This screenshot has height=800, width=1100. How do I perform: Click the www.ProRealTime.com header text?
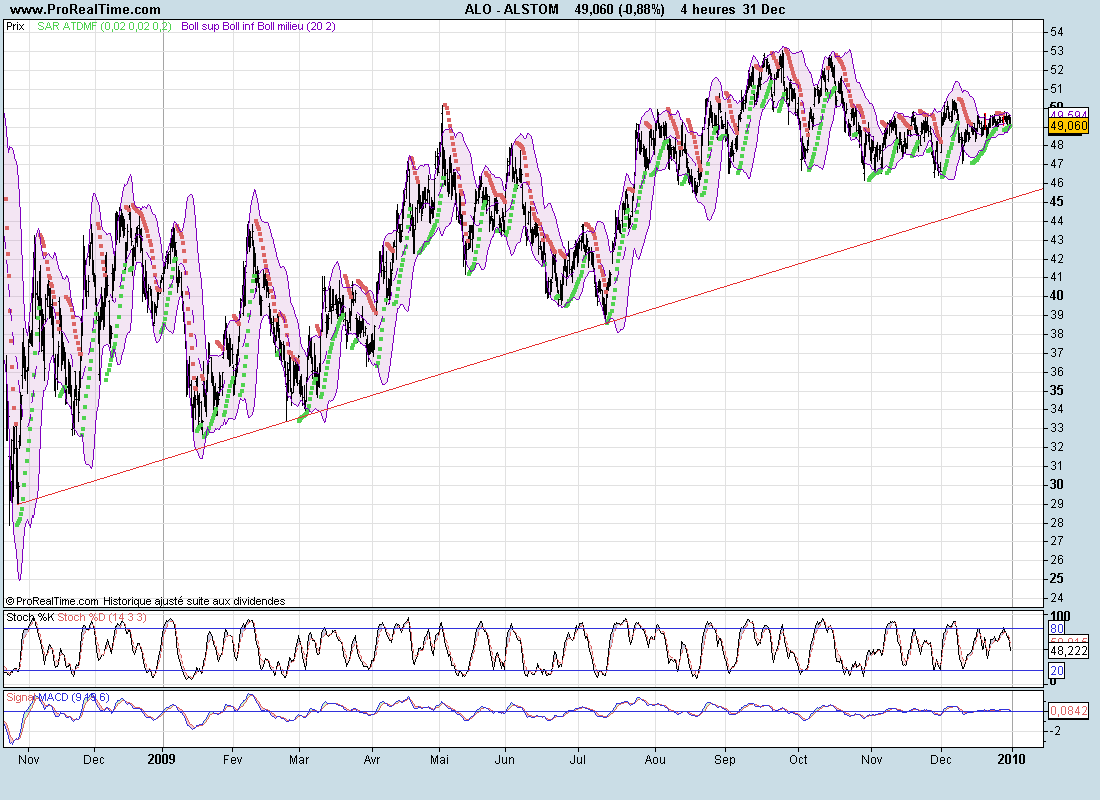(86, 10)
